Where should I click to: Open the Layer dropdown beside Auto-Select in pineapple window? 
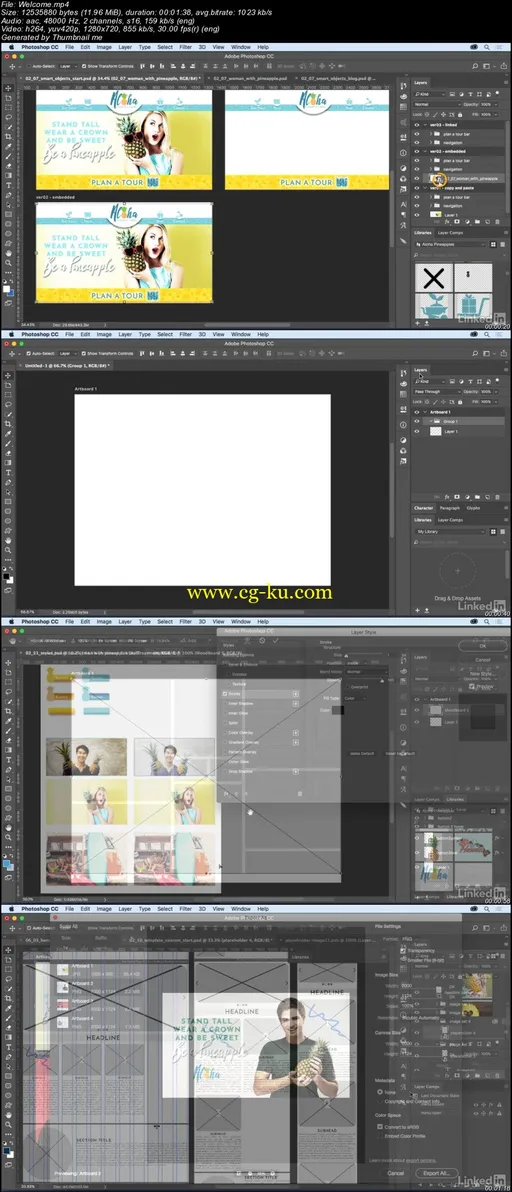[x=68, y=67]
